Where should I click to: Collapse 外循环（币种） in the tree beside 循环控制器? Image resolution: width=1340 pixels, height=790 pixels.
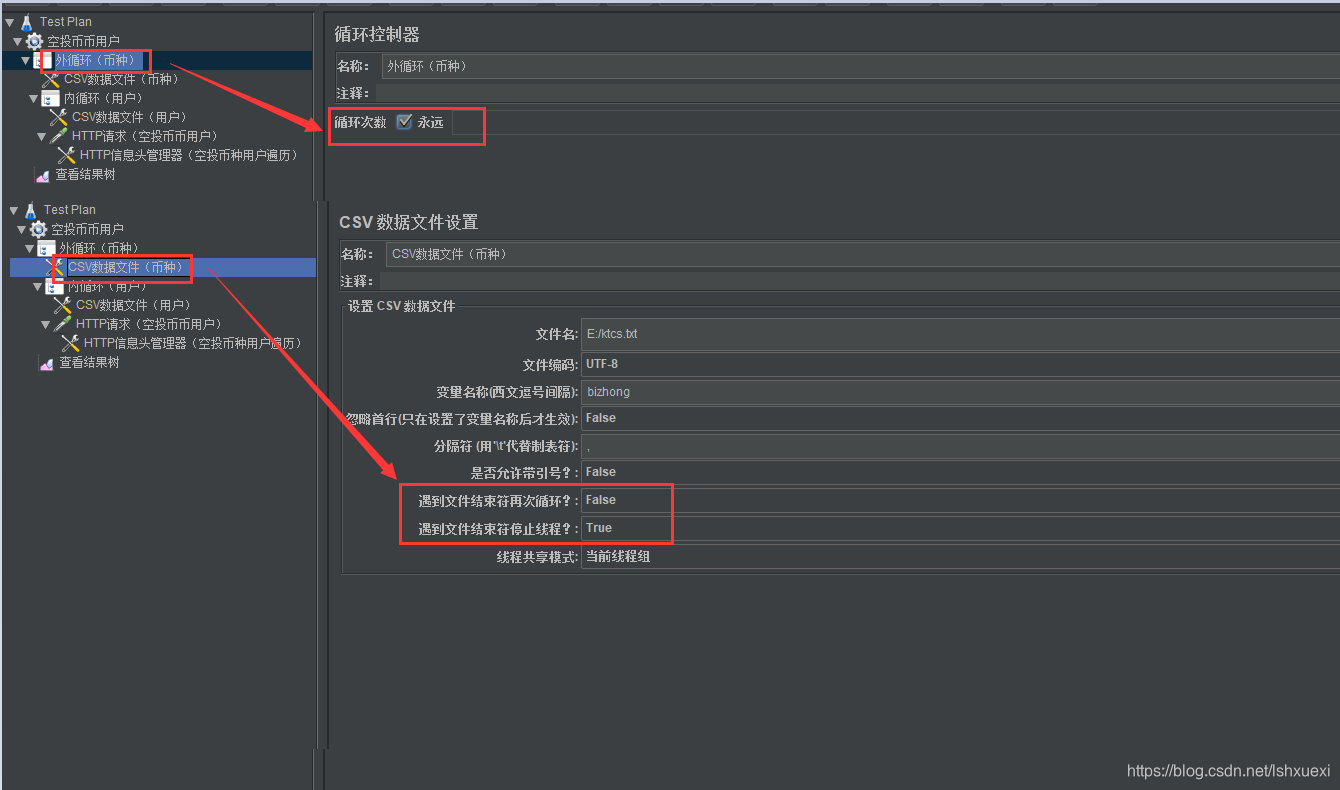click(26, 61)
